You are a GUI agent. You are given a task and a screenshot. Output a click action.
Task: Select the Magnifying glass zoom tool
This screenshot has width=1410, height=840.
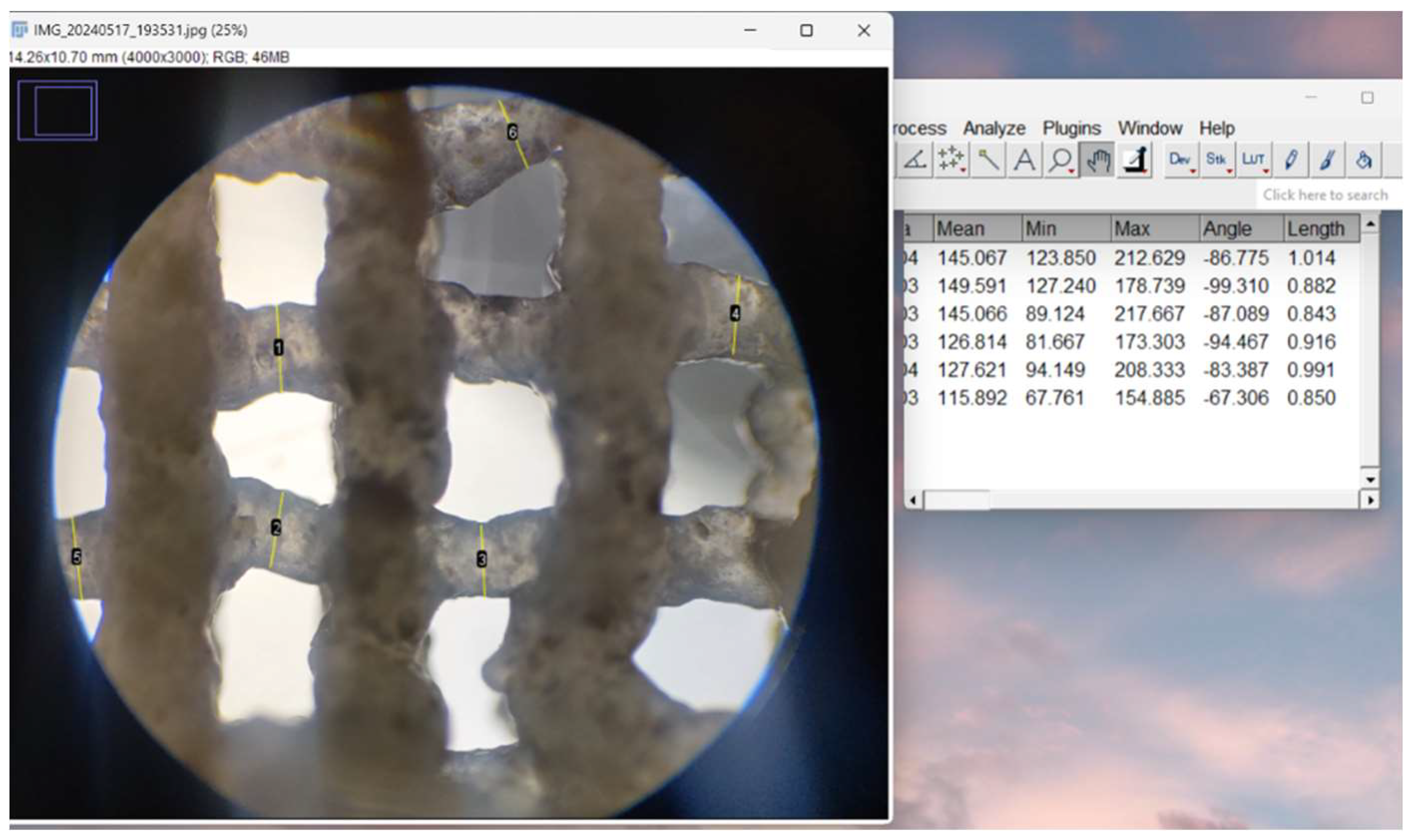(1060, 160)
